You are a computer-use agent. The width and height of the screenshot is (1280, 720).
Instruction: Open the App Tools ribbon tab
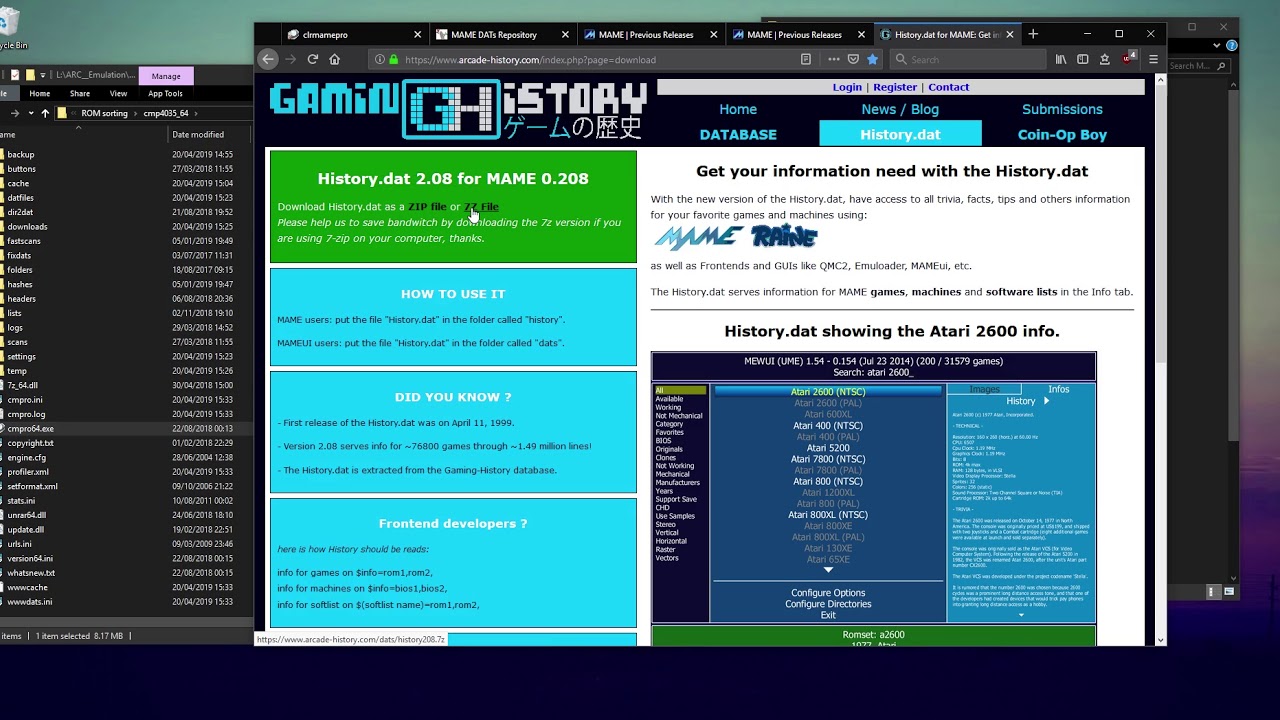point(166,93)
